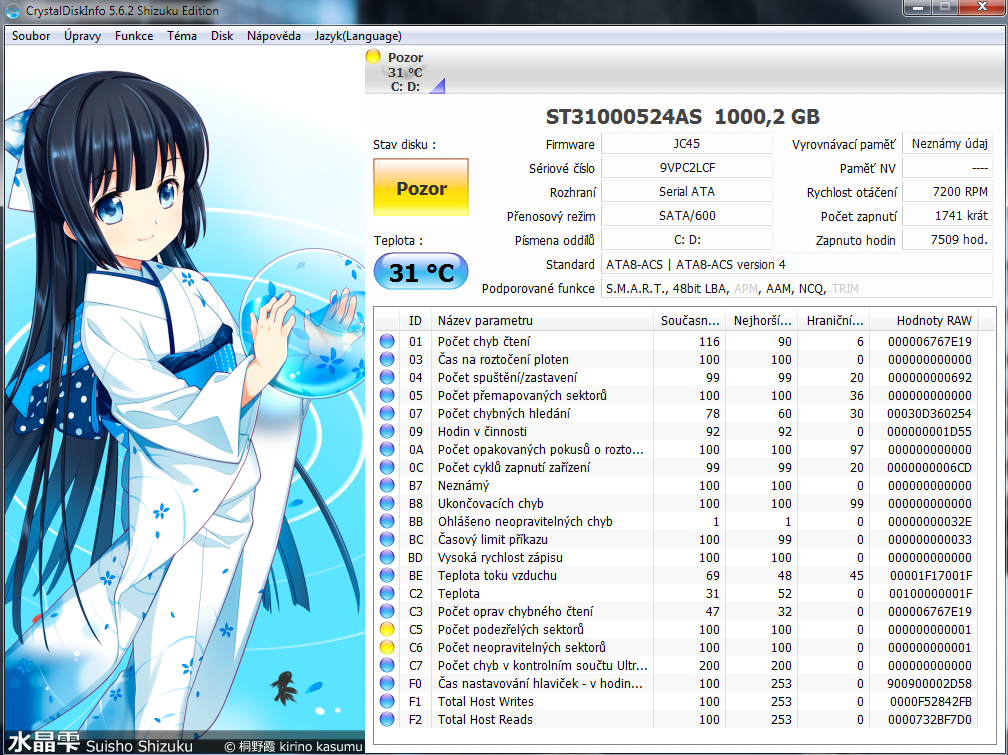Click the 31 °C temperature button
The image size is (1008, 755).
[x=421, y=272]
